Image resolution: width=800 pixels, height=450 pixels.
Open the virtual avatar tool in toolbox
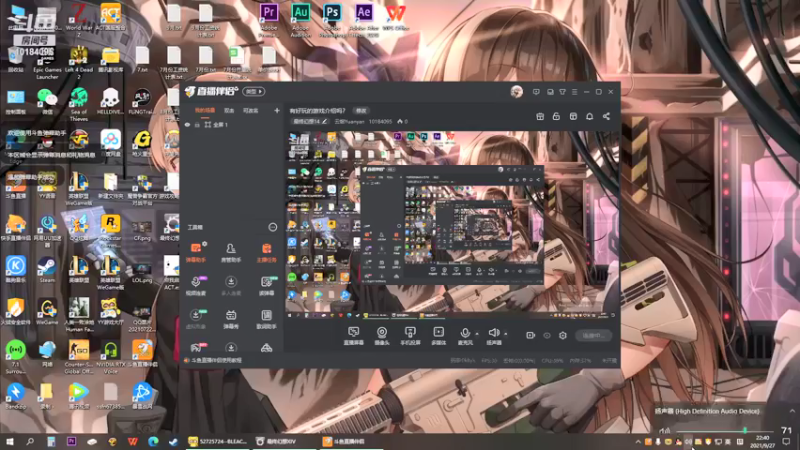click(x=196, y=319)
